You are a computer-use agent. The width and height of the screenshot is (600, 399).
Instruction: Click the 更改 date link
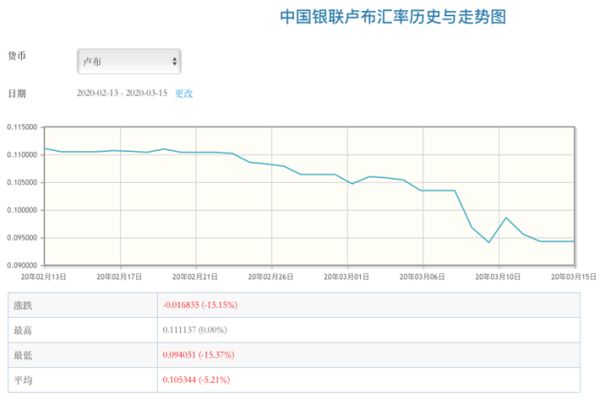pyautogui.click(x=184, y=93)
